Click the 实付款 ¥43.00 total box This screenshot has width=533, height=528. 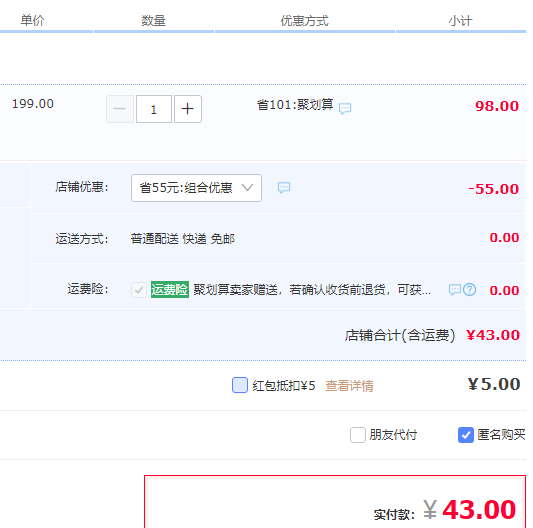[335, 501]
